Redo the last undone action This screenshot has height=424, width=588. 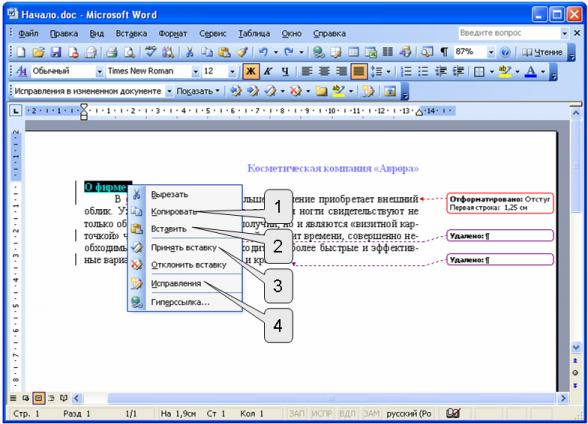pyautogui.click(x=288, y=52)
